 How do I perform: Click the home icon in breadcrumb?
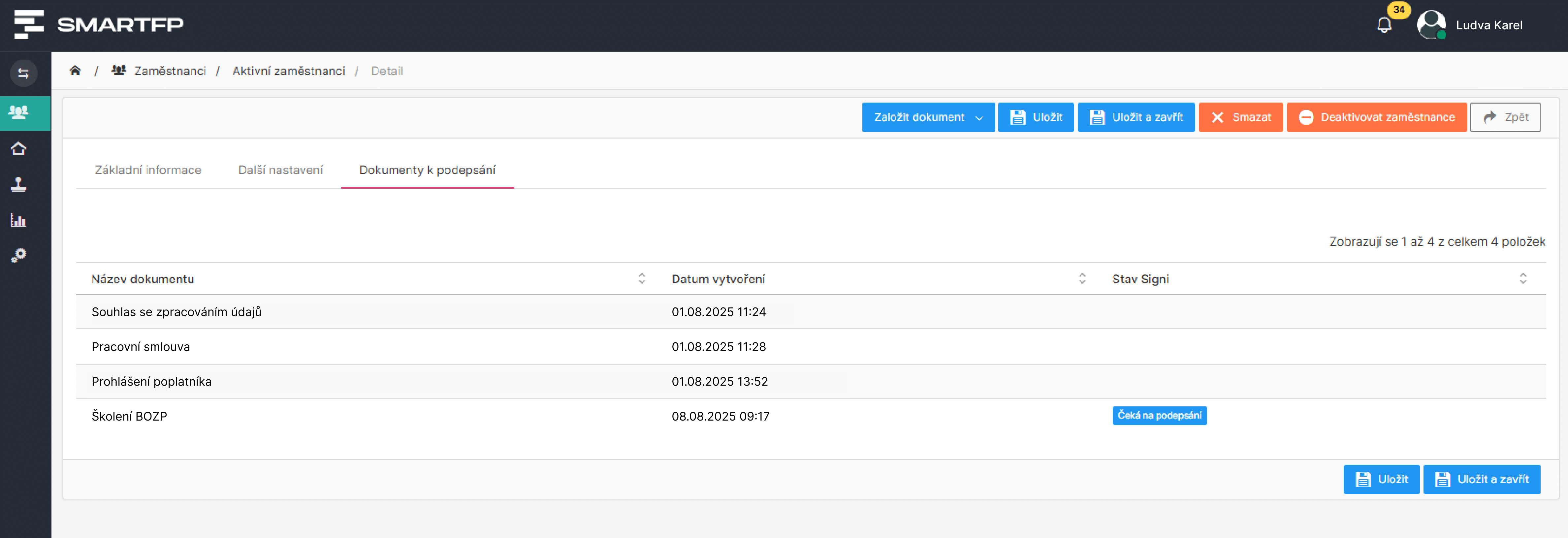75,71
